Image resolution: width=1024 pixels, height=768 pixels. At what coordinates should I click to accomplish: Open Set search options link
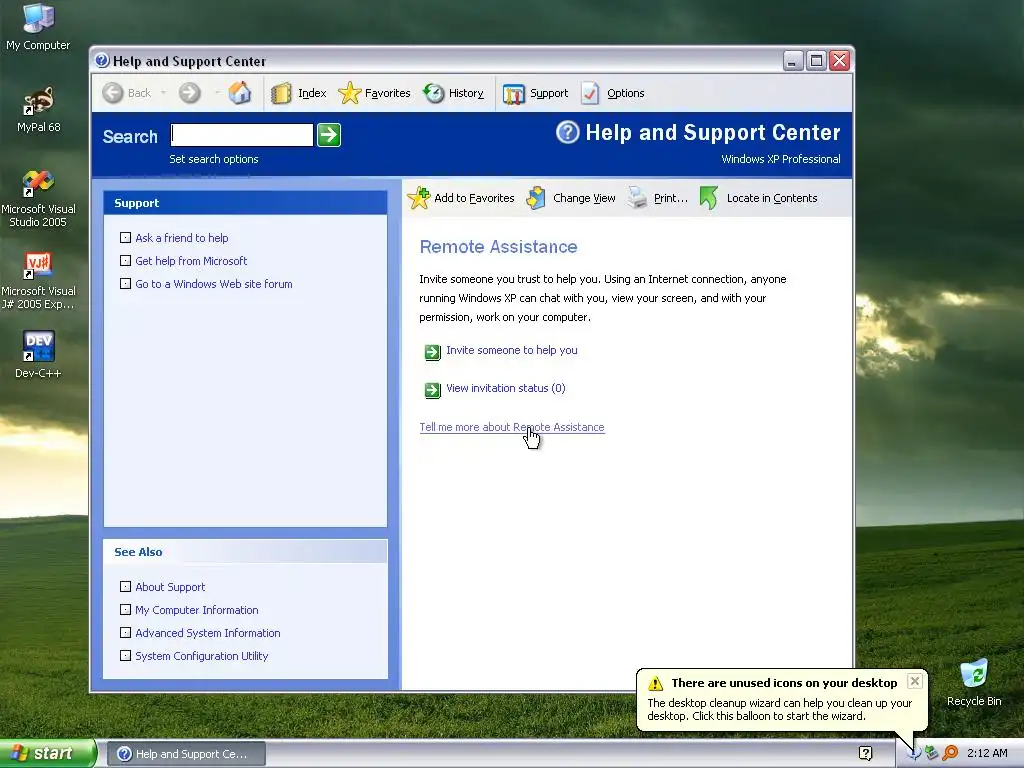click(214, 159)
